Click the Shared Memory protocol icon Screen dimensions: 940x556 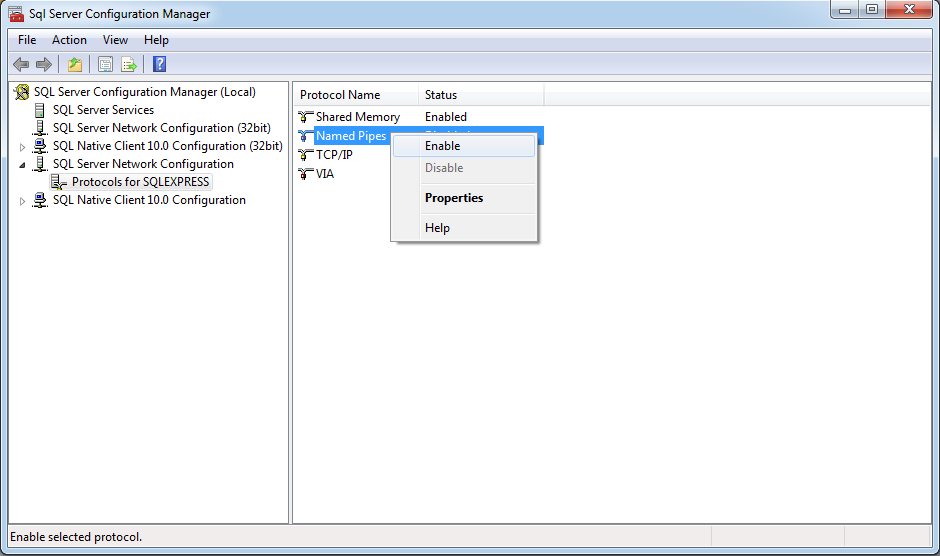coord(306,117)
